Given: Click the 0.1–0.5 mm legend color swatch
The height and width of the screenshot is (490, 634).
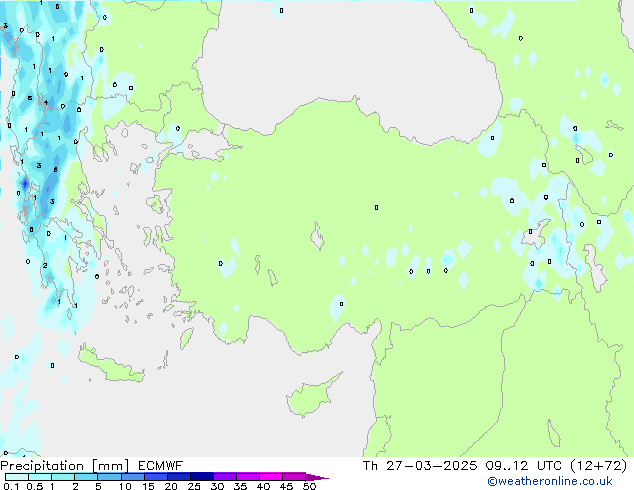Looking at the screenshot, I should coord(17,477).
